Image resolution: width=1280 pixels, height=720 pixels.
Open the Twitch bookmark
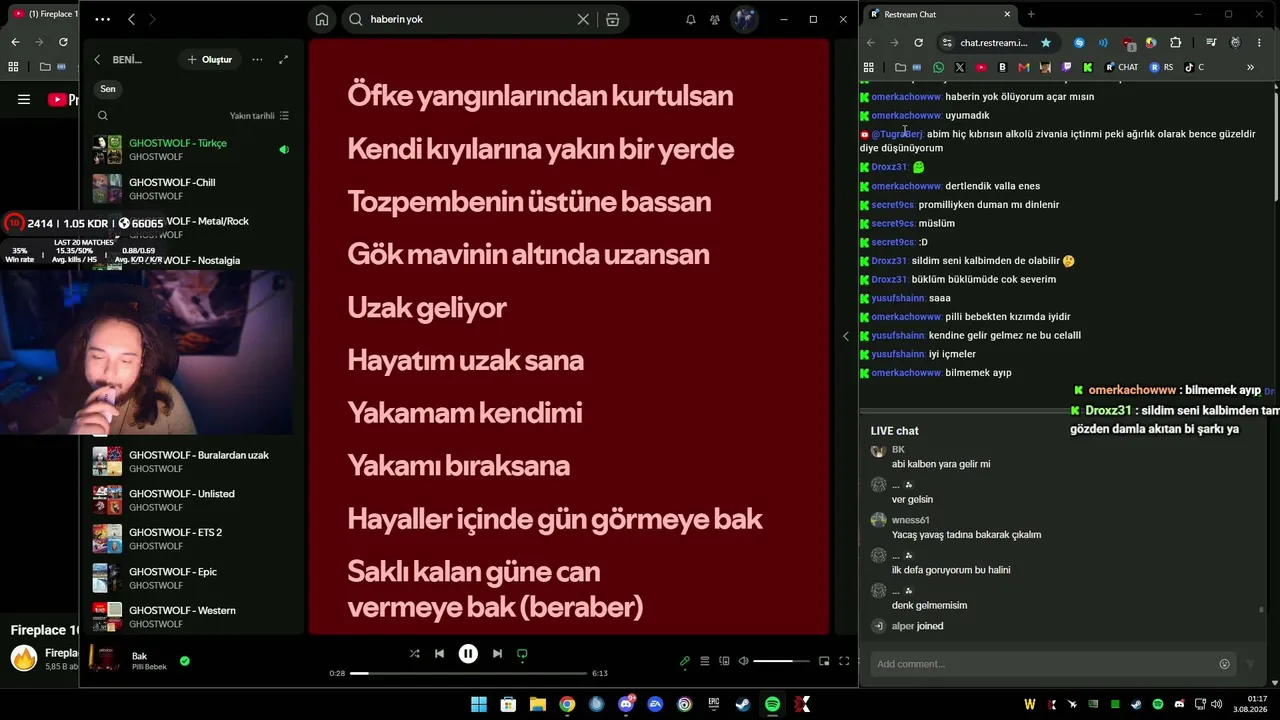click(1067, 68)
